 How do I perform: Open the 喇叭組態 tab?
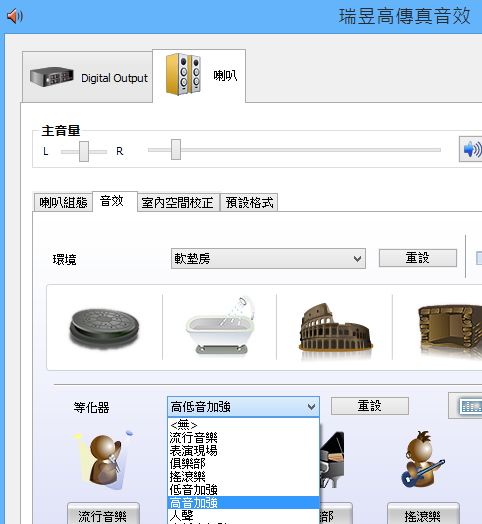(63, 203)
